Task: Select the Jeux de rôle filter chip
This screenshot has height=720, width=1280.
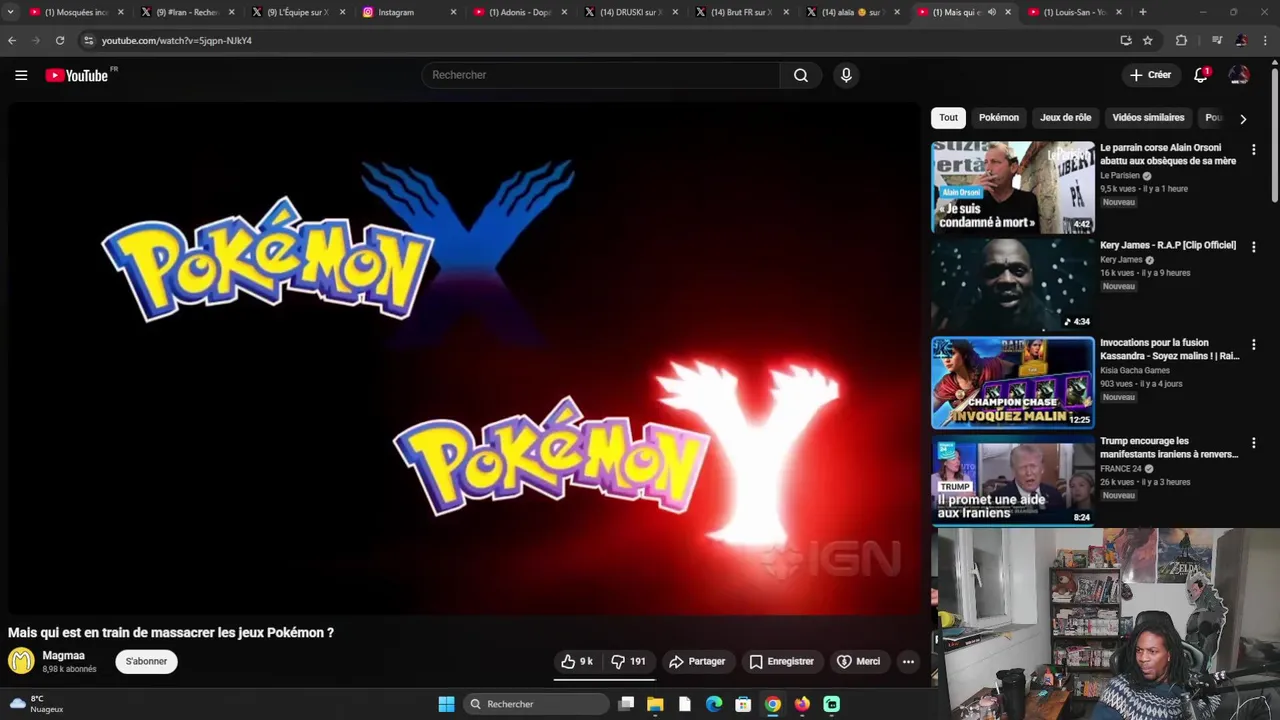Action: tap(1065, 117)
